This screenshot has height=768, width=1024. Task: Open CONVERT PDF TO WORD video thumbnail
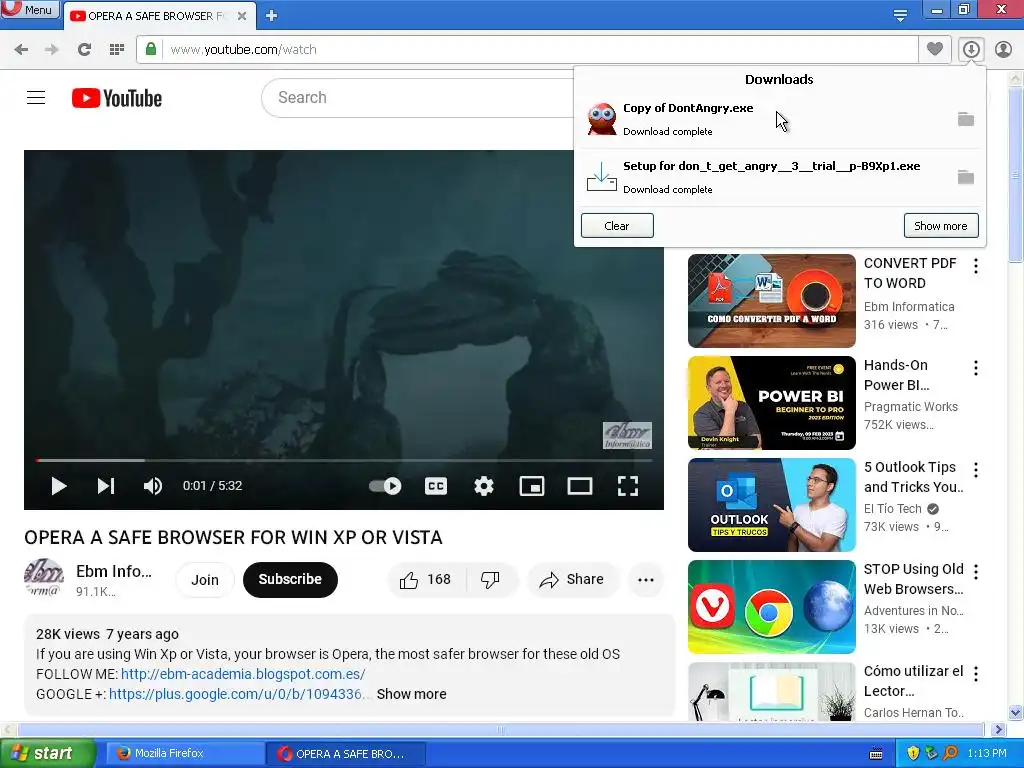coord(771,300)
